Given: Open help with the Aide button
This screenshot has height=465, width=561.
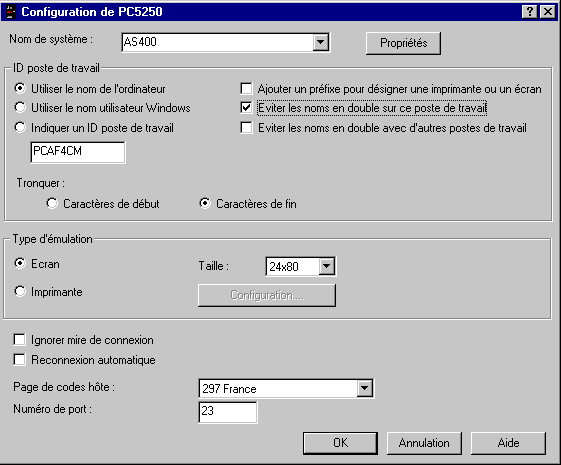Looking at the screenshot, I should tap(508, 443).
